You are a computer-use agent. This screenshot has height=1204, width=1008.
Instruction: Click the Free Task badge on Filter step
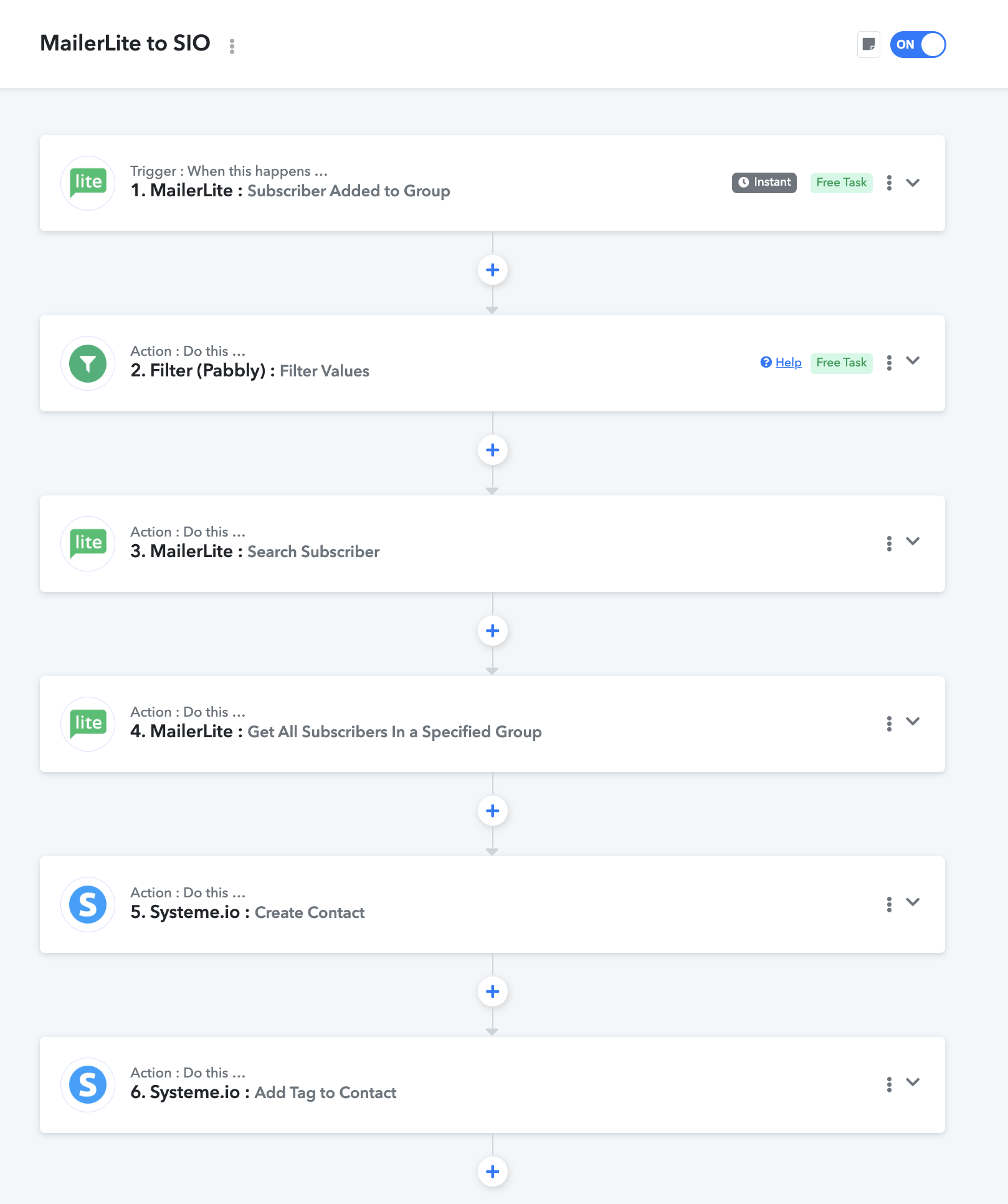pyautogui.click(x=841, y=363)
